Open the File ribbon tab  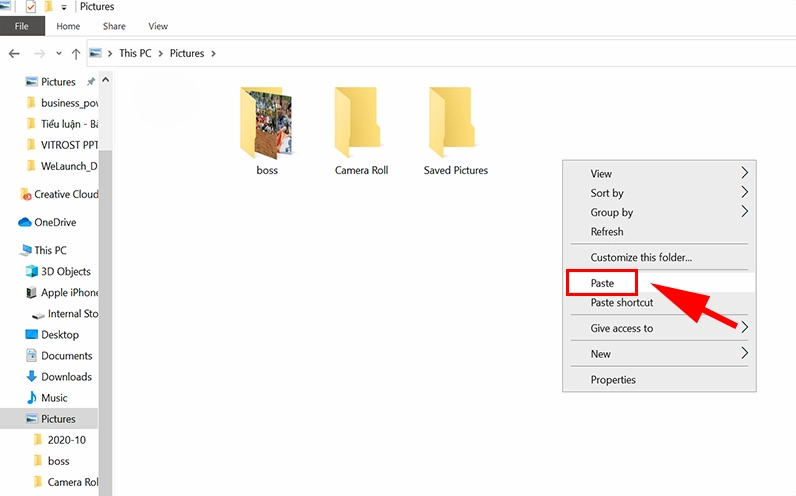pos(21,26)
